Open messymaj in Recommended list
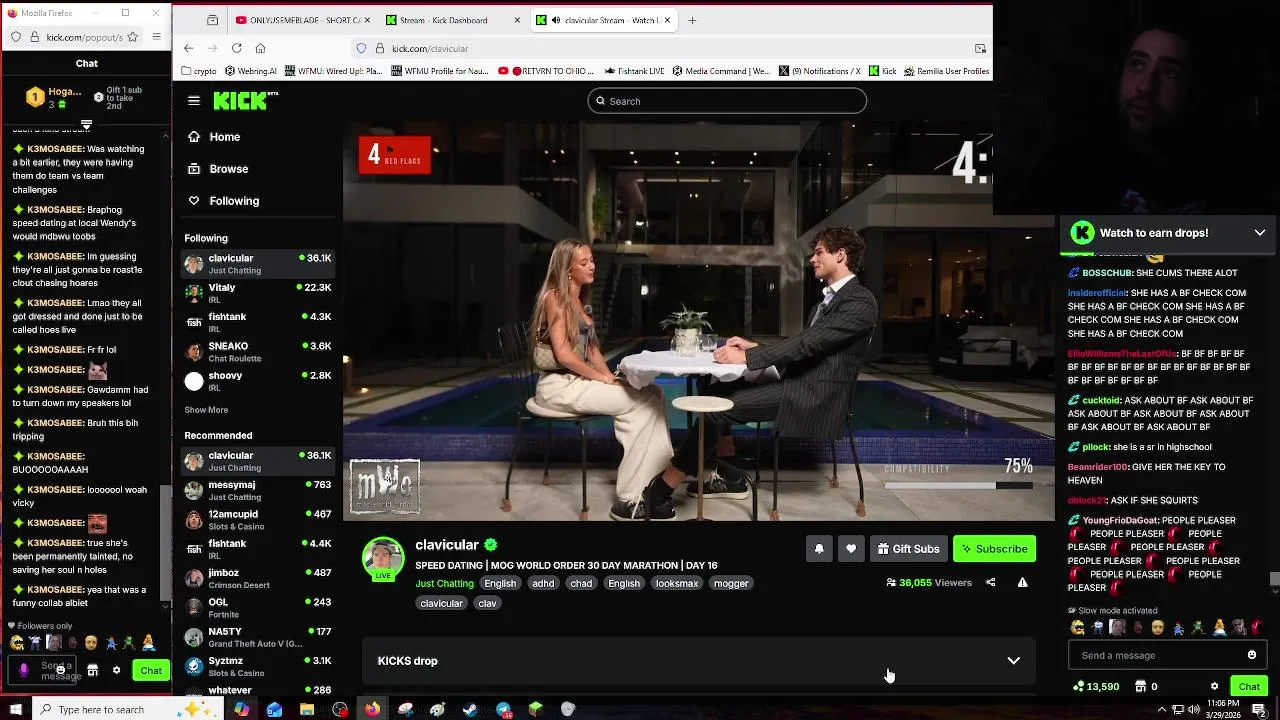The width and height of the screenshot is (1280, 720). tap(258, 490)
